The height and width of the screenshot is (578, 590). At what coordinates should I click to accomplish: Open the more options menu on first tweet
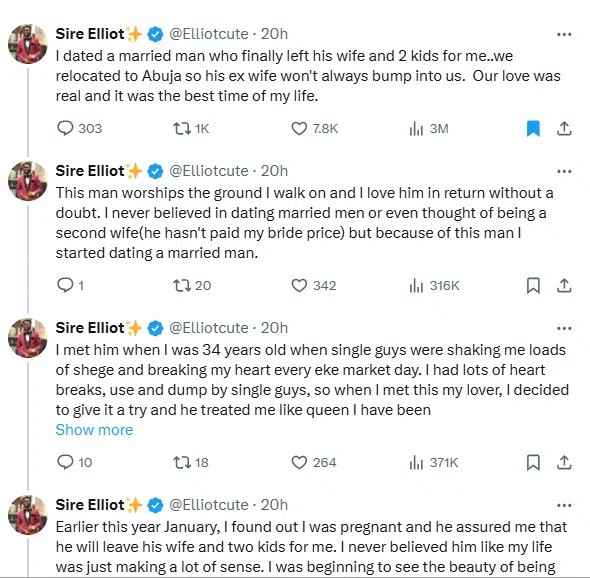(564, 35)
